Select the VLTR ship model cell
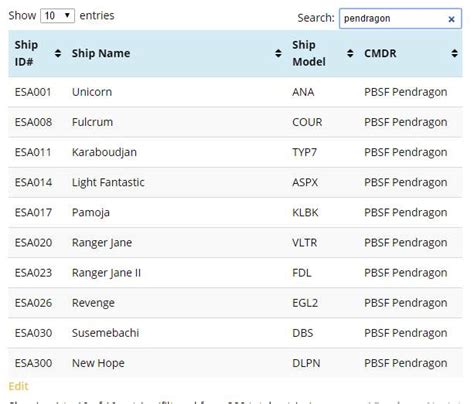This screenshot has height=404, width=474. pos(304,243)
